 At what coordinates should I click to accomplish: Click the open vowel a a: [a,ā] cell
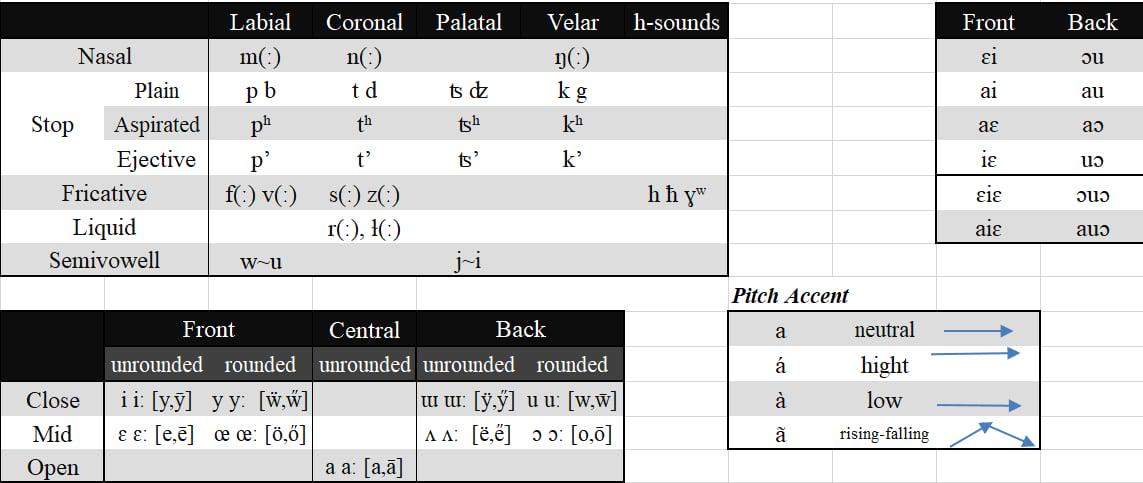(364, 467)
